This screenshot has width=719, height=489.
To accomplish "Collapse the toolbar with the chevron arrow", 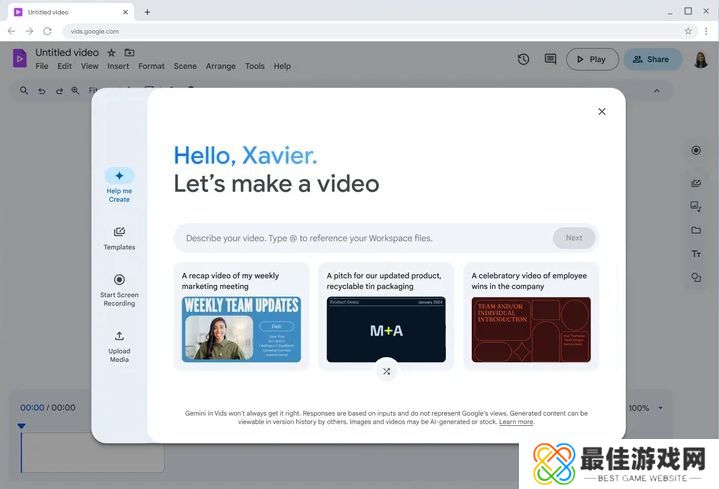I will [x=657, y=91].
